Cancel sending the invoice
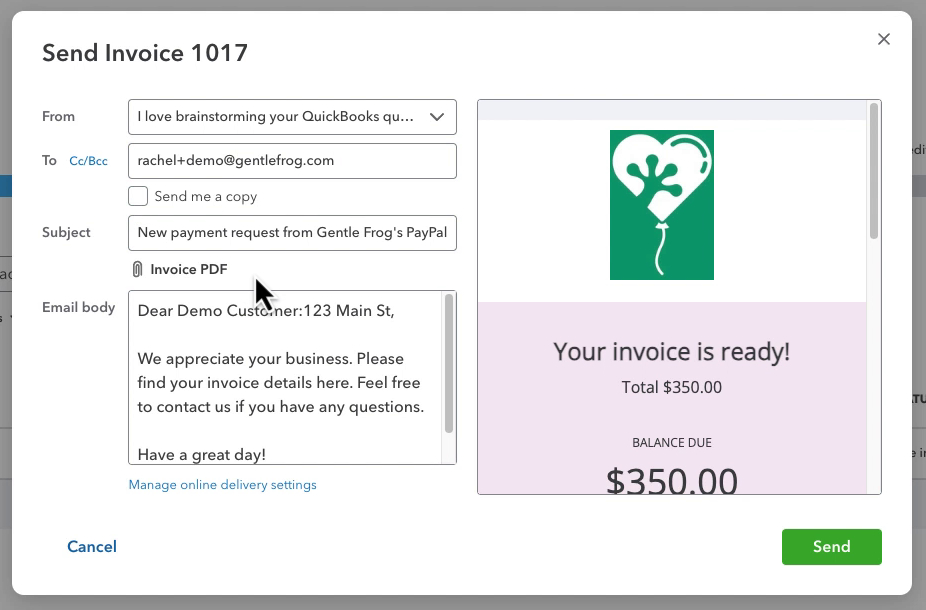The height and width of the screenshot is (610, 926). coord(92,547)
